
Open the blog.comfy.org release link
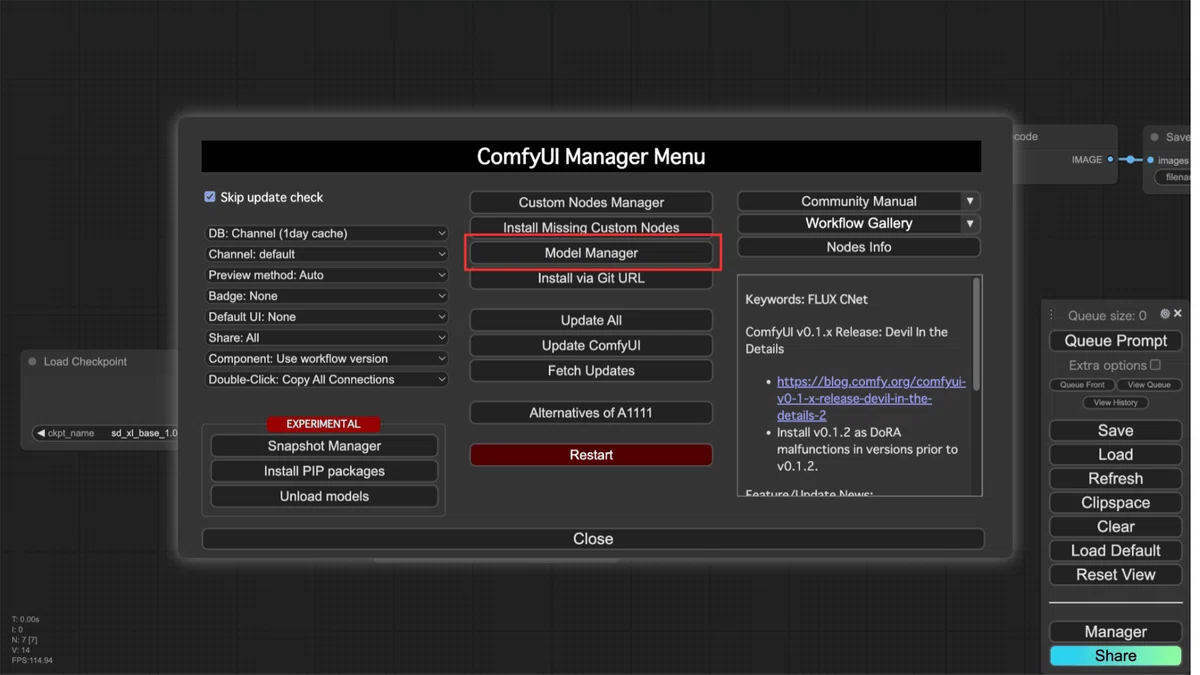pos(871,398)
